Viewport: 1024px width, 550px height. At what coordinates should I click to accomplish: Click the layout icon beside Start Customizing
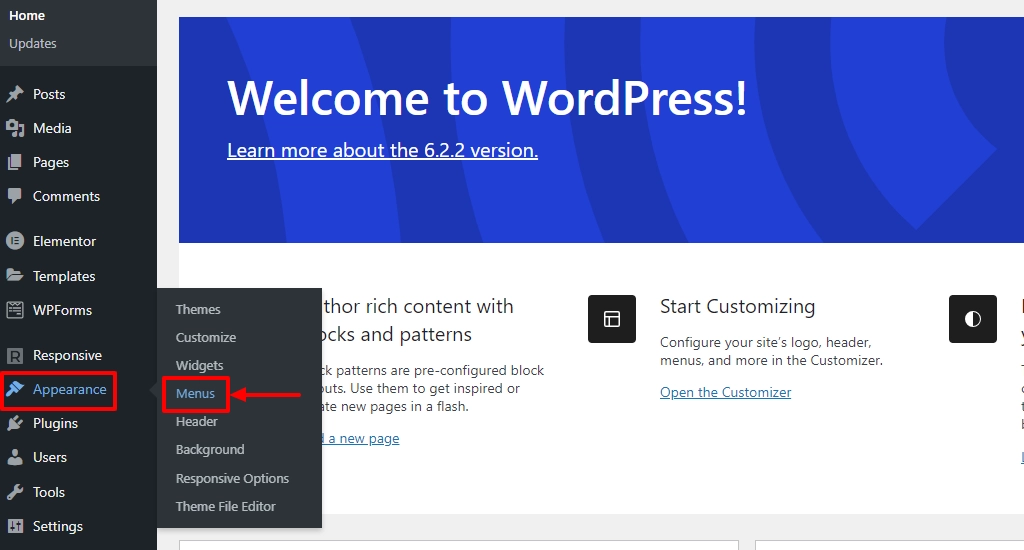pyautogui.click(x=612, y=319)
